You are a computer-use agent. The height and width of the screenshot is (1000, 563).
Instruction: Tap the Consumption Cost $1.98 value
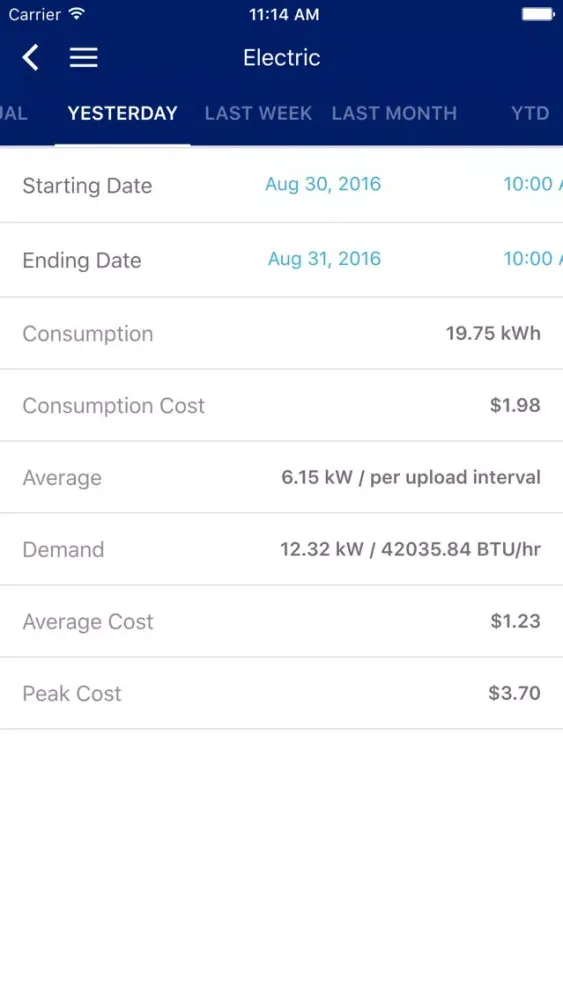pos(515,405)
